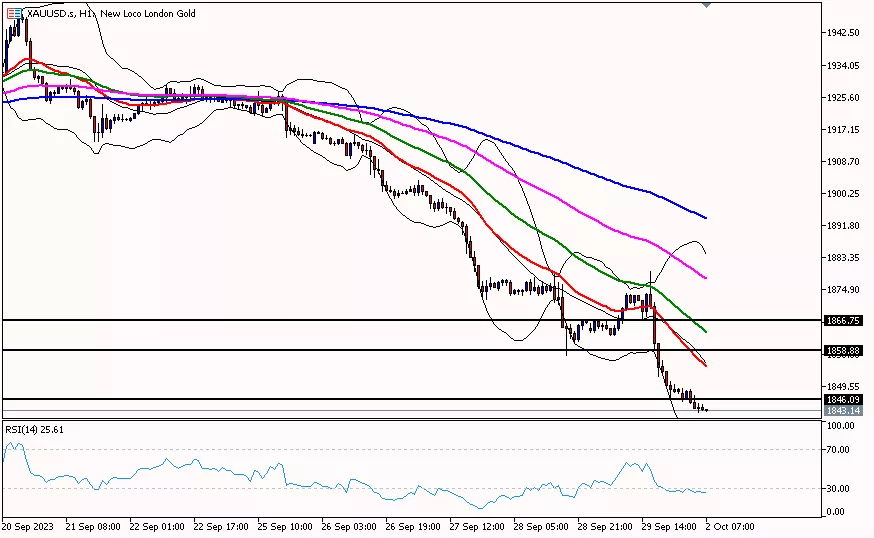Click the 1908.70 price scale value
The width and height of the screenshot is (874, 538).
pos(843,162)
